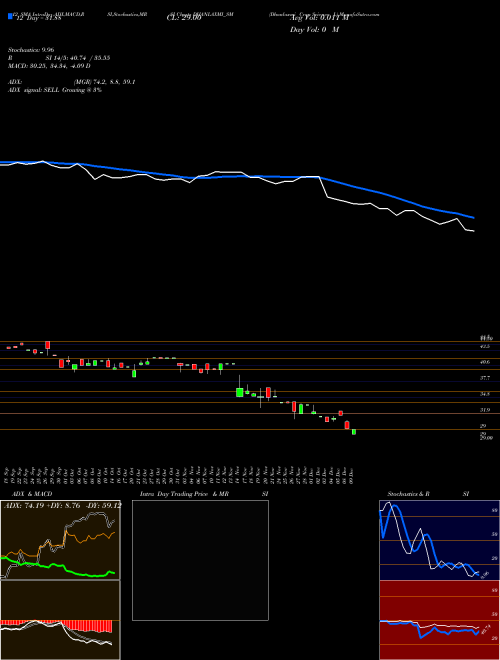Click the 42.5 price axis label
Screen dimensions: 500x660
[485, 346]
